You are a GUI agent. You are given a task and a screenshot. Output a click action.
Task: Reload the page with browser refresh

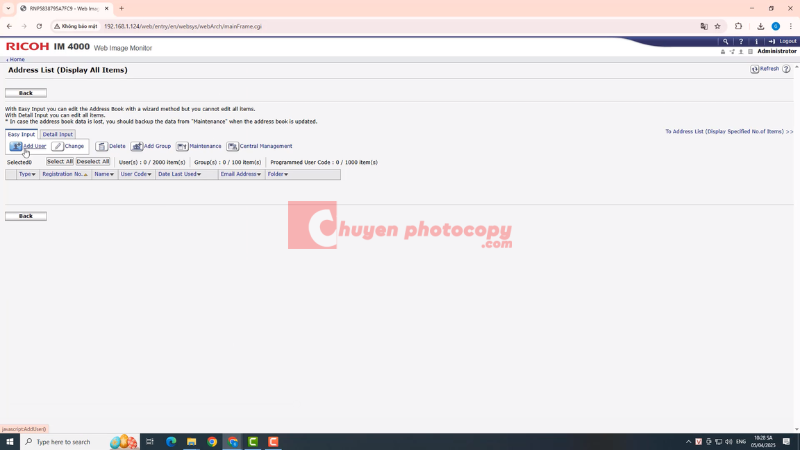(x=39, y=27)
